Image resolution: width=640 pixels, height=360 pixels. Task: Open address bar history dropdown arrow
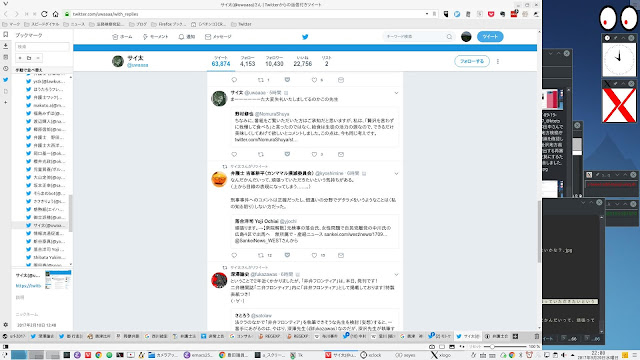(x=427, y=14)
